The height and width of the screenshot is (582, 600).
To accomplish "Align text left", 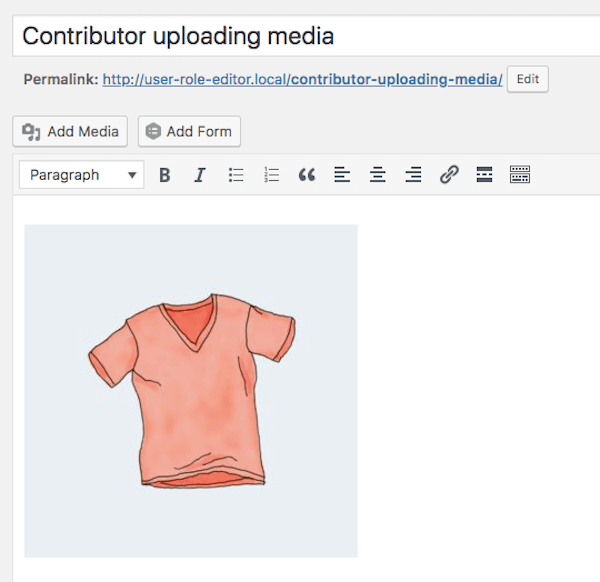I will click(342, 175).
